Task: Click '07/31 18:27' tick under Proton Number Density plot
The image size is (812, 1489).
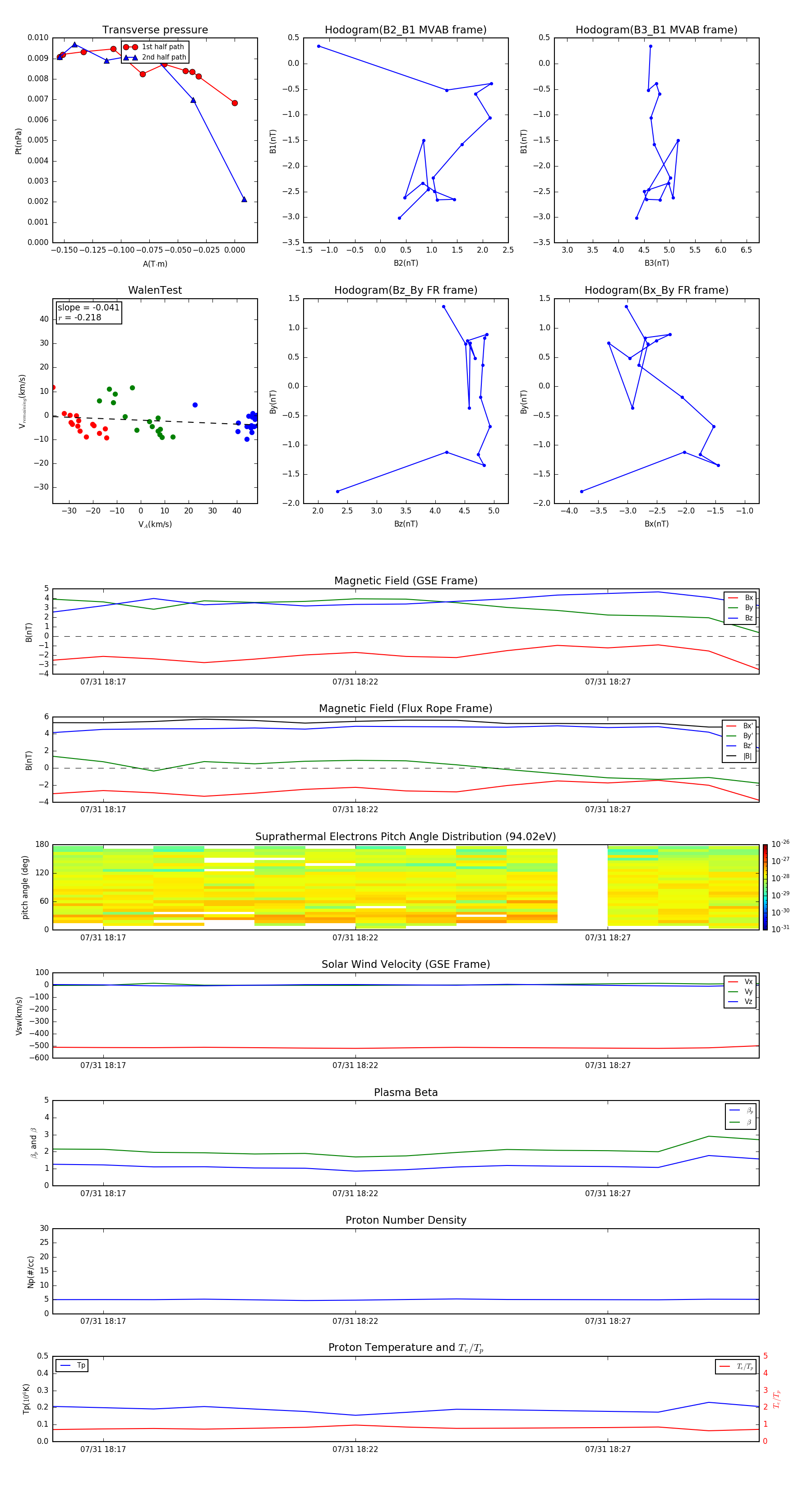Action: tap(607, 1321)
